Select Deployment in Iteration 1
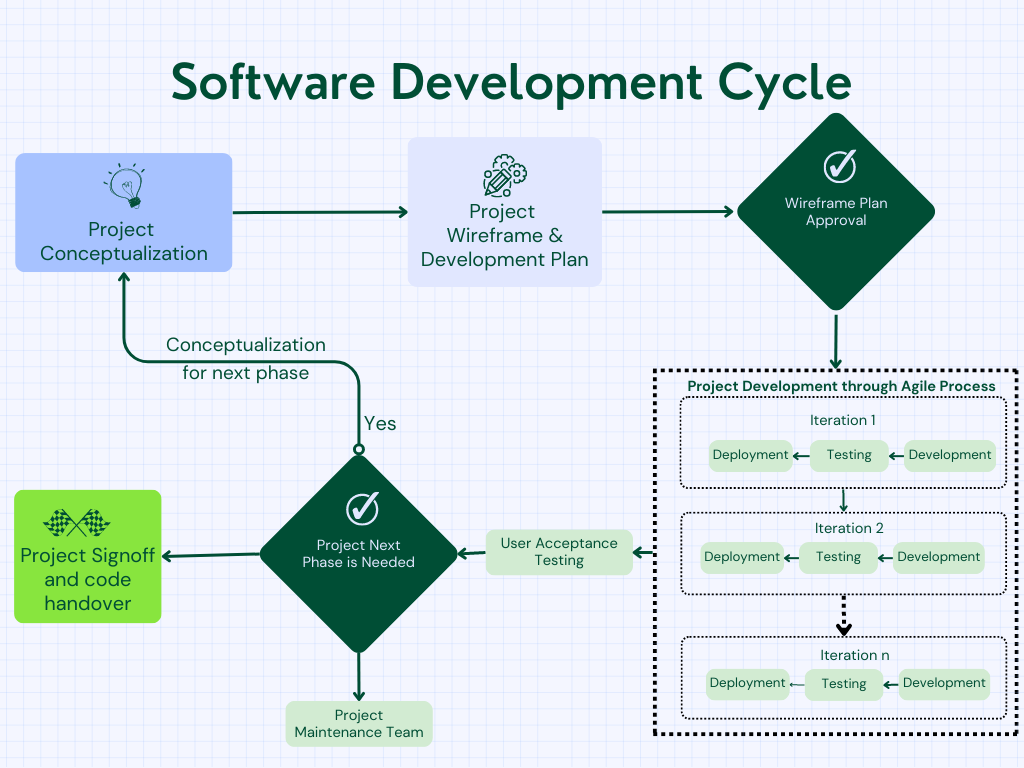This screenshot has width=1024, height=768. click(750, 455)
